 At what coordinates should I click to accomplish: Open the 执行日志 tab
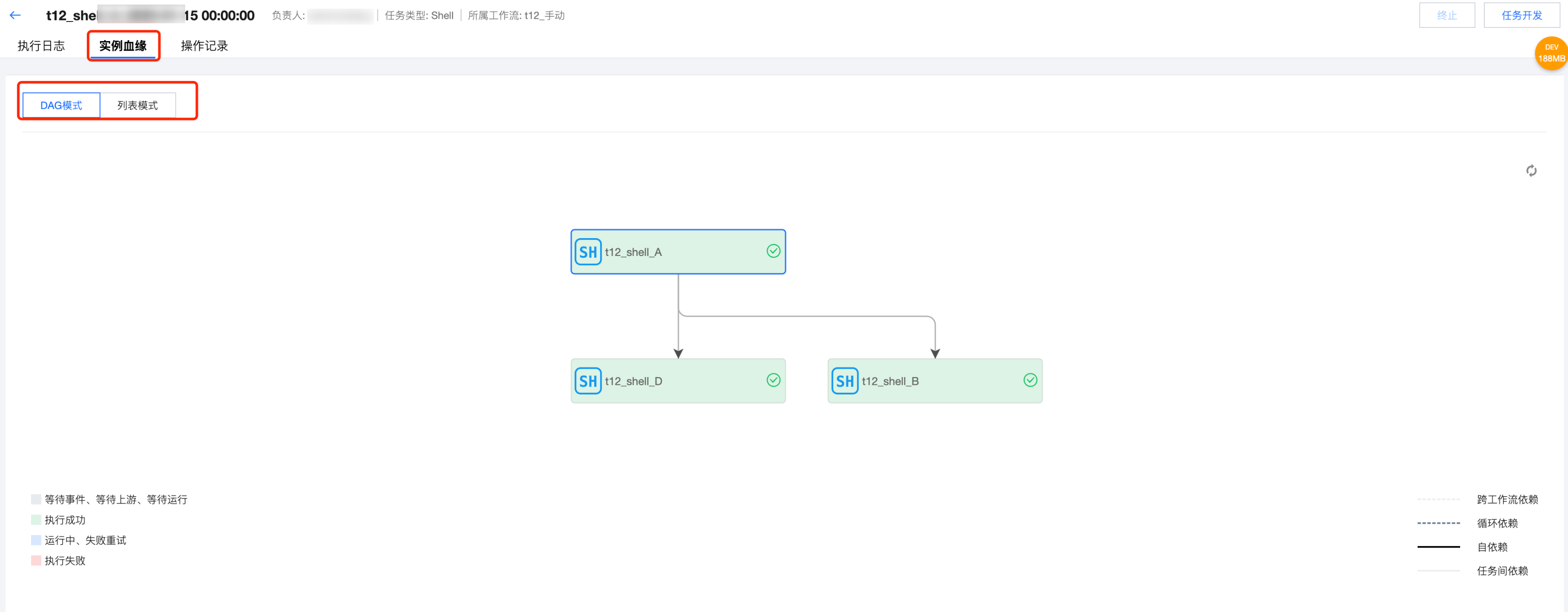point(41,46)
